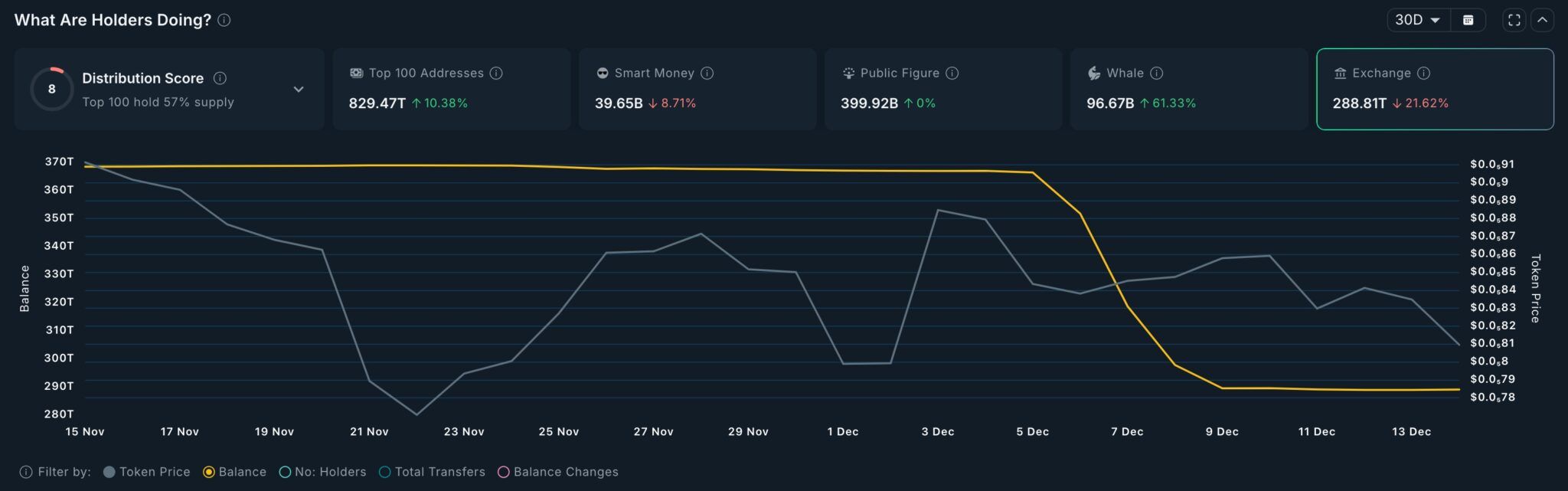This screenshot has height=491, width=1568.
Task: Click the 13 Dec x-axis label
Action: [1412, 432]
